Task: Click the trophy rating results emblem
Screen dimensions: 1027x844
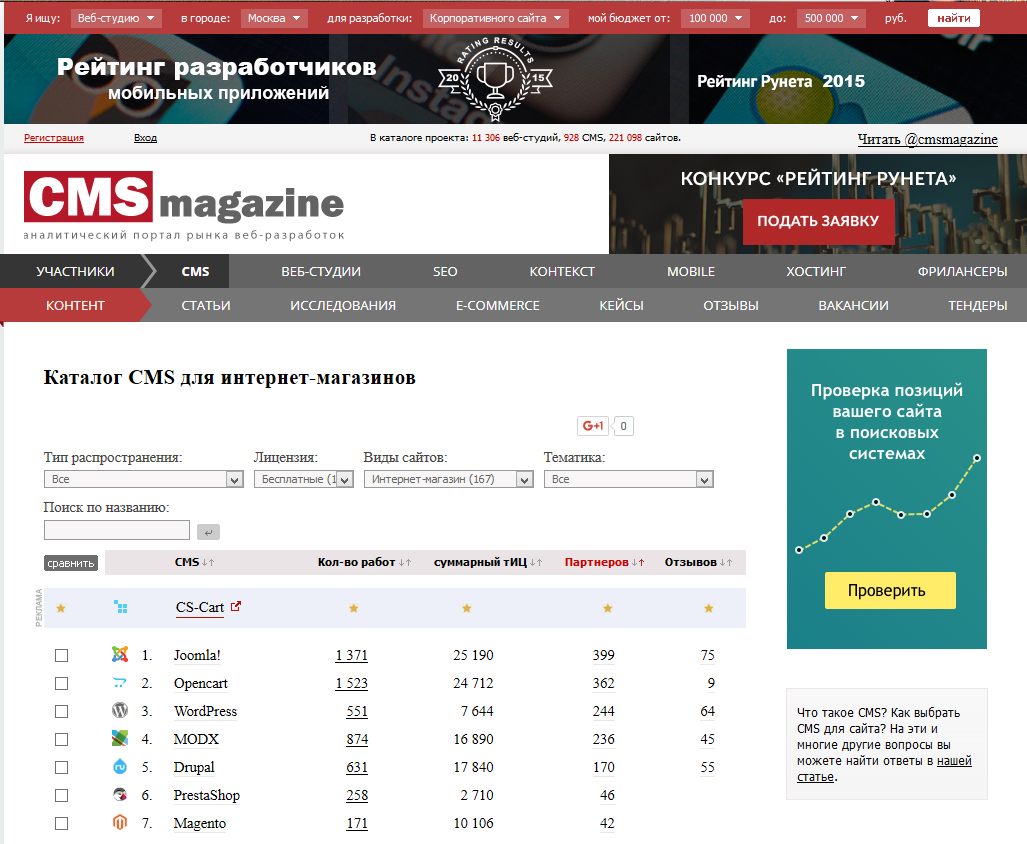Action: tap(495, 79)
